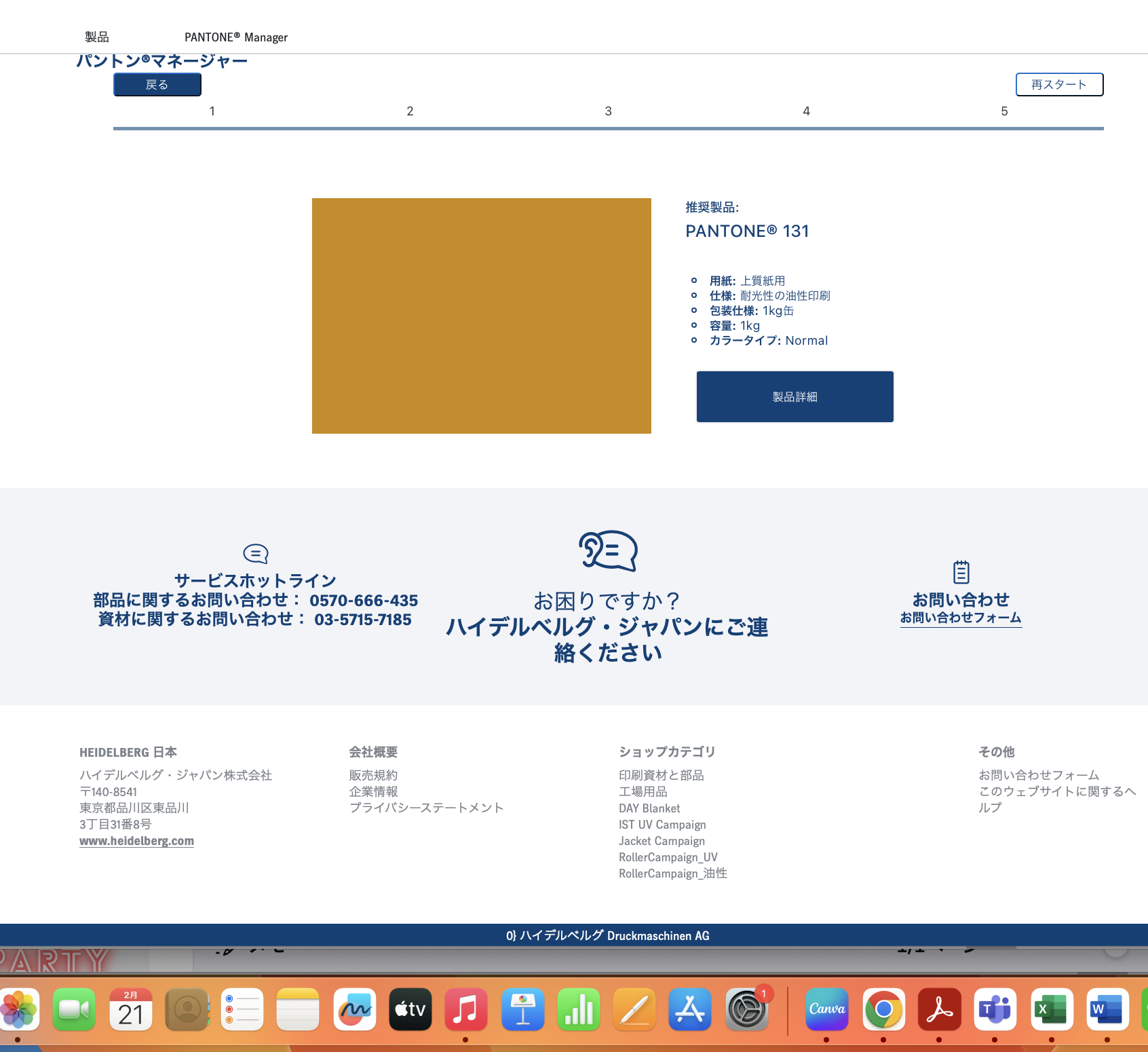Open Photos from the dock
The height and width of the screenshot is (1052, 1148).
click(x=18, y=1009)
